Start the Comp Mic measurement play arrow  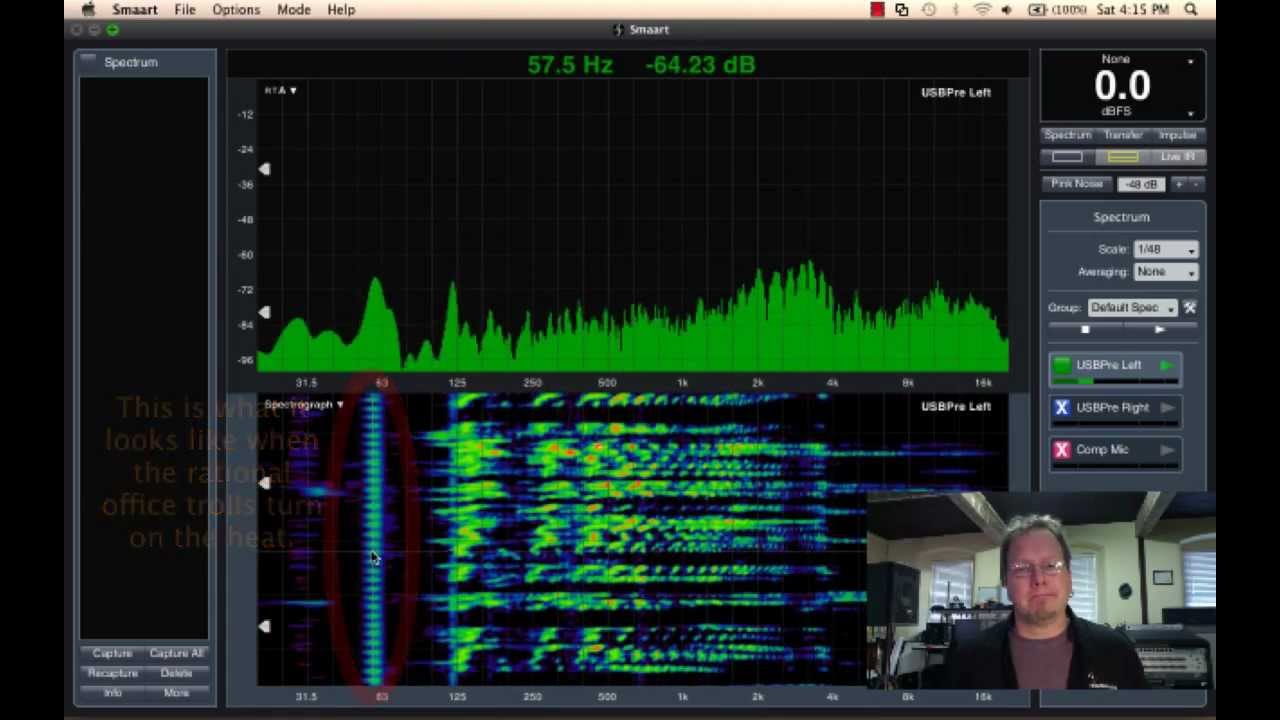click(1166, 450)
